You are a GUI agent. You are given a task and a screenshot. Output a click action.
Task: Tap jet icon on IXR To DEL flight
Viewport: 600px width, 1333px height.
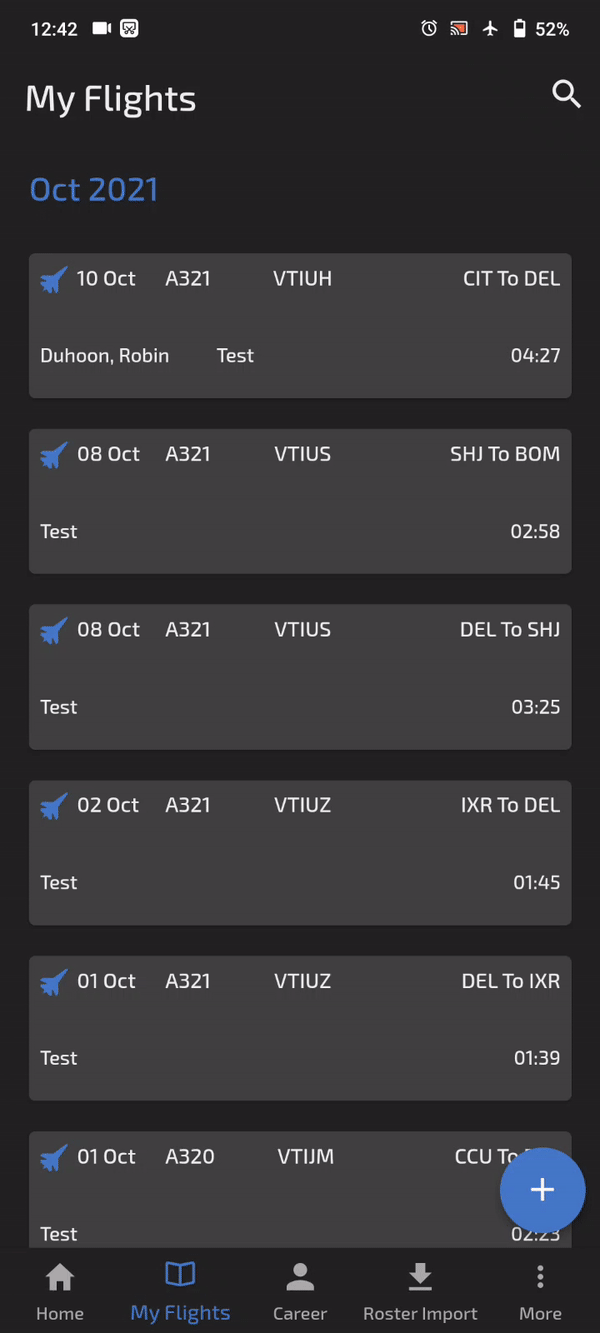(54, 807)
